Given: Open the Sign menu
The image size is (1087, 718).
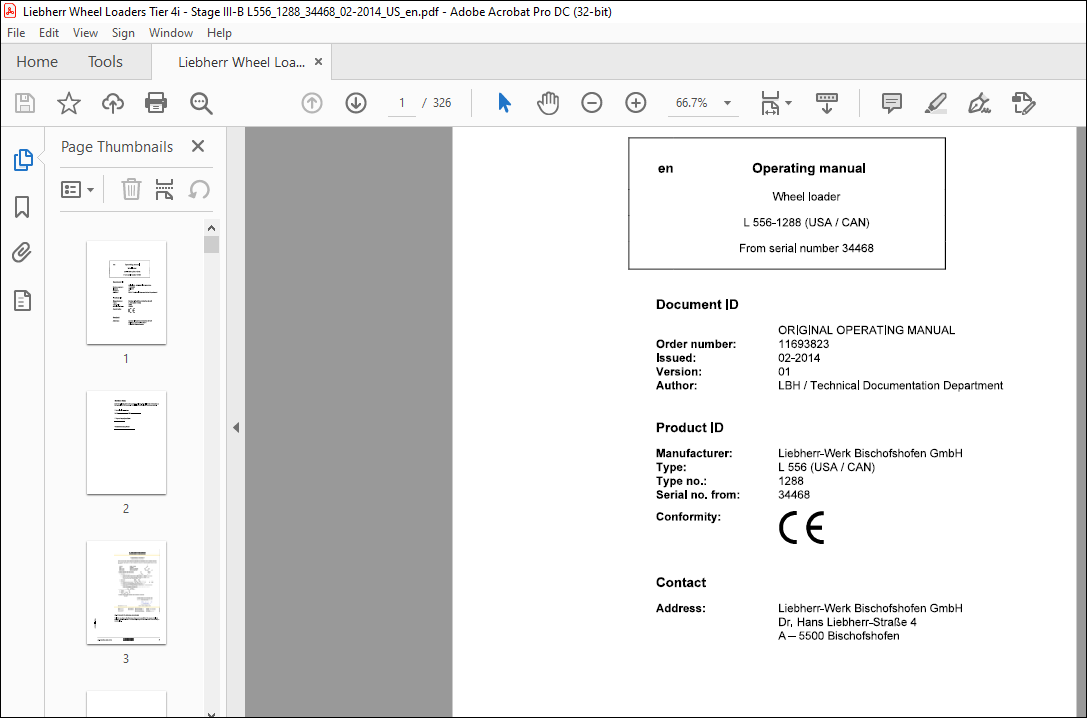Looking at the screenshot, I should pos(123,33).
